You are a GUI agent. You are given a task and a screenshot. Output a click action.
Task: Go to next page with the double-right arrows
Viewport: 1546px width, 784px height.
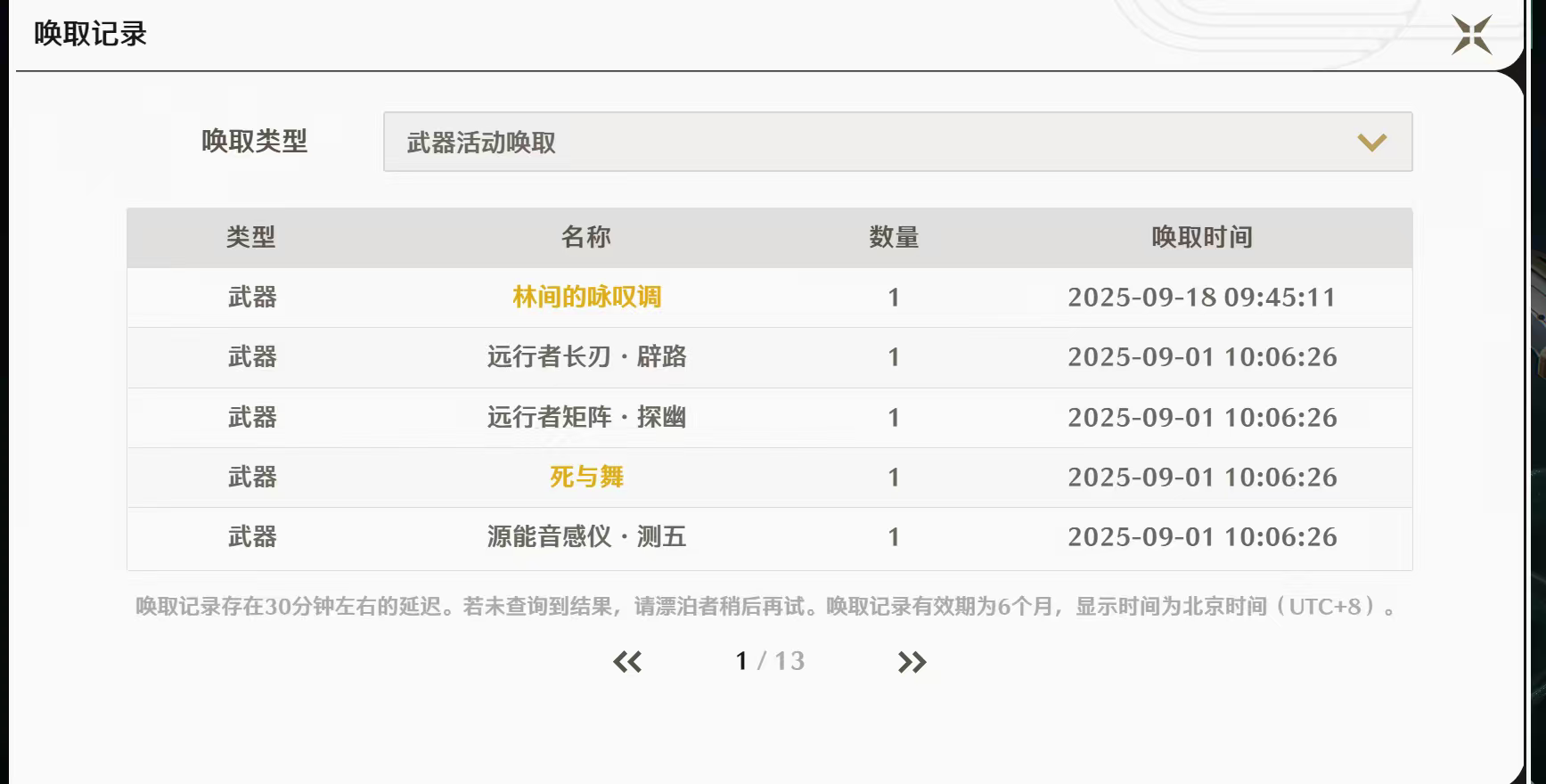pyautogui.click(x=912, y=662)
